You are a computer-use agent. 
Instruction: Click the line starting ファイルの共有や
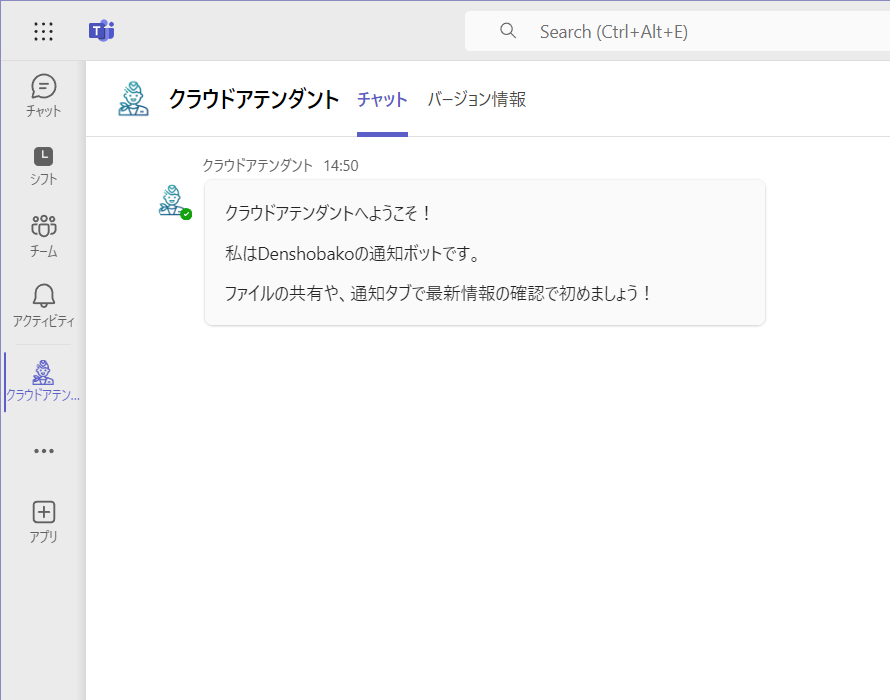tap(438, 294)
